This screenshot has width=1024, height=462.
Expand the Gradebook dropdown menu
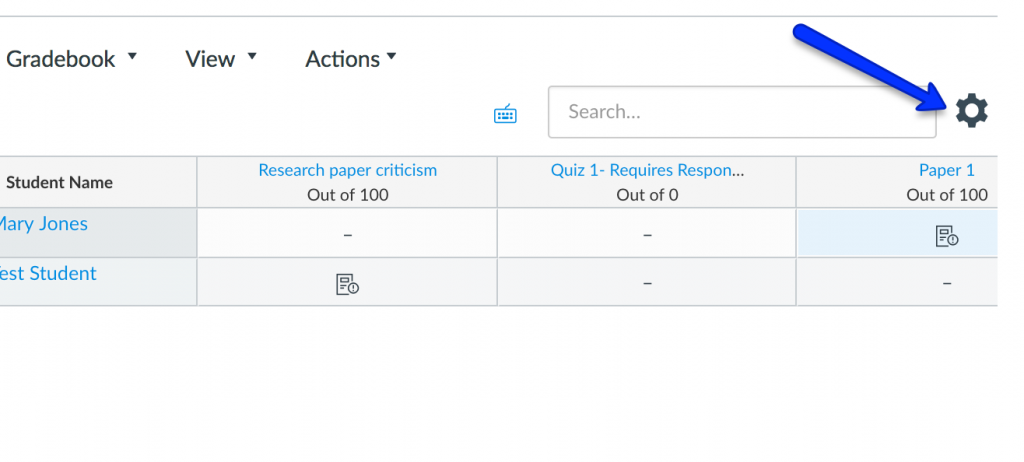pos(71,59)
